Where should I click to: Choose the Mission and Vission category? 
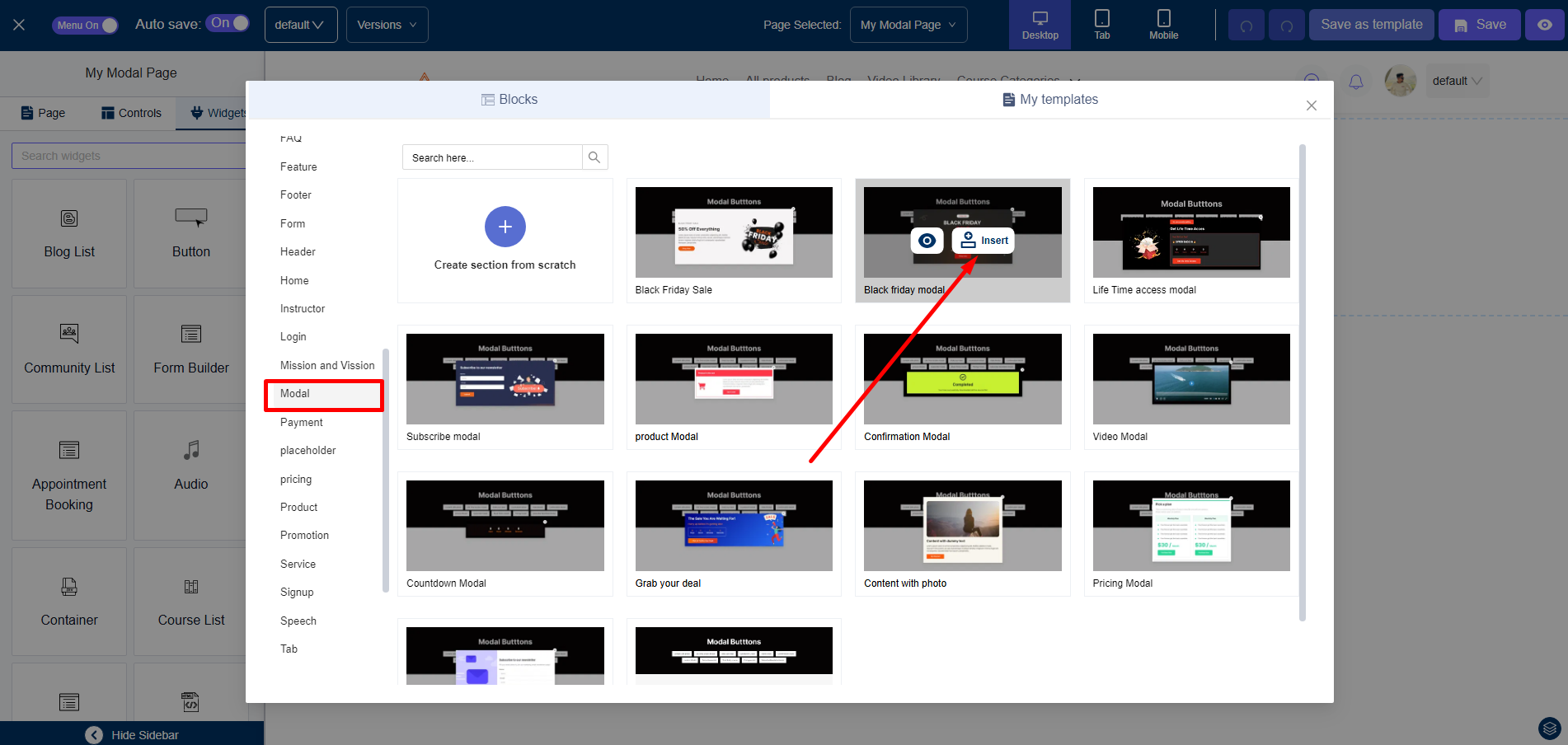pos(327,366)
